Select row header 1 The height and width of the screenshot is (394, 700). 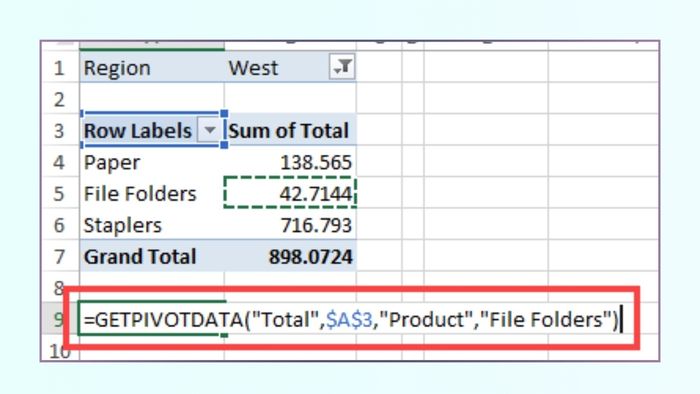pyautogui.click(x=60, y=67)
